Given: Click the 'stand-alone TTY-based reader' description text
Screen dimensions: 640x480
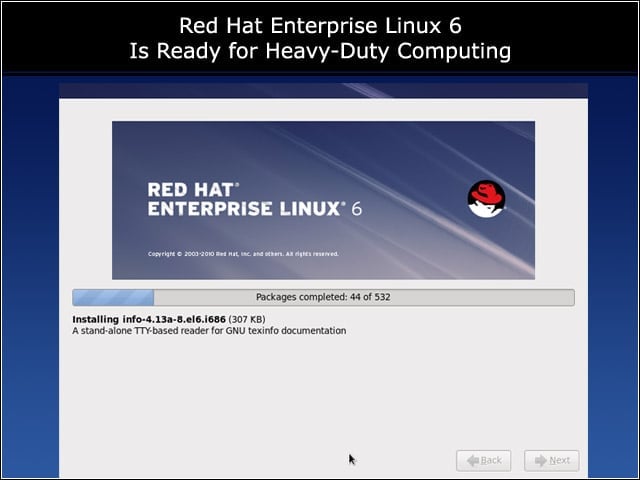Looking at the screenshot, I should point(209,331).
